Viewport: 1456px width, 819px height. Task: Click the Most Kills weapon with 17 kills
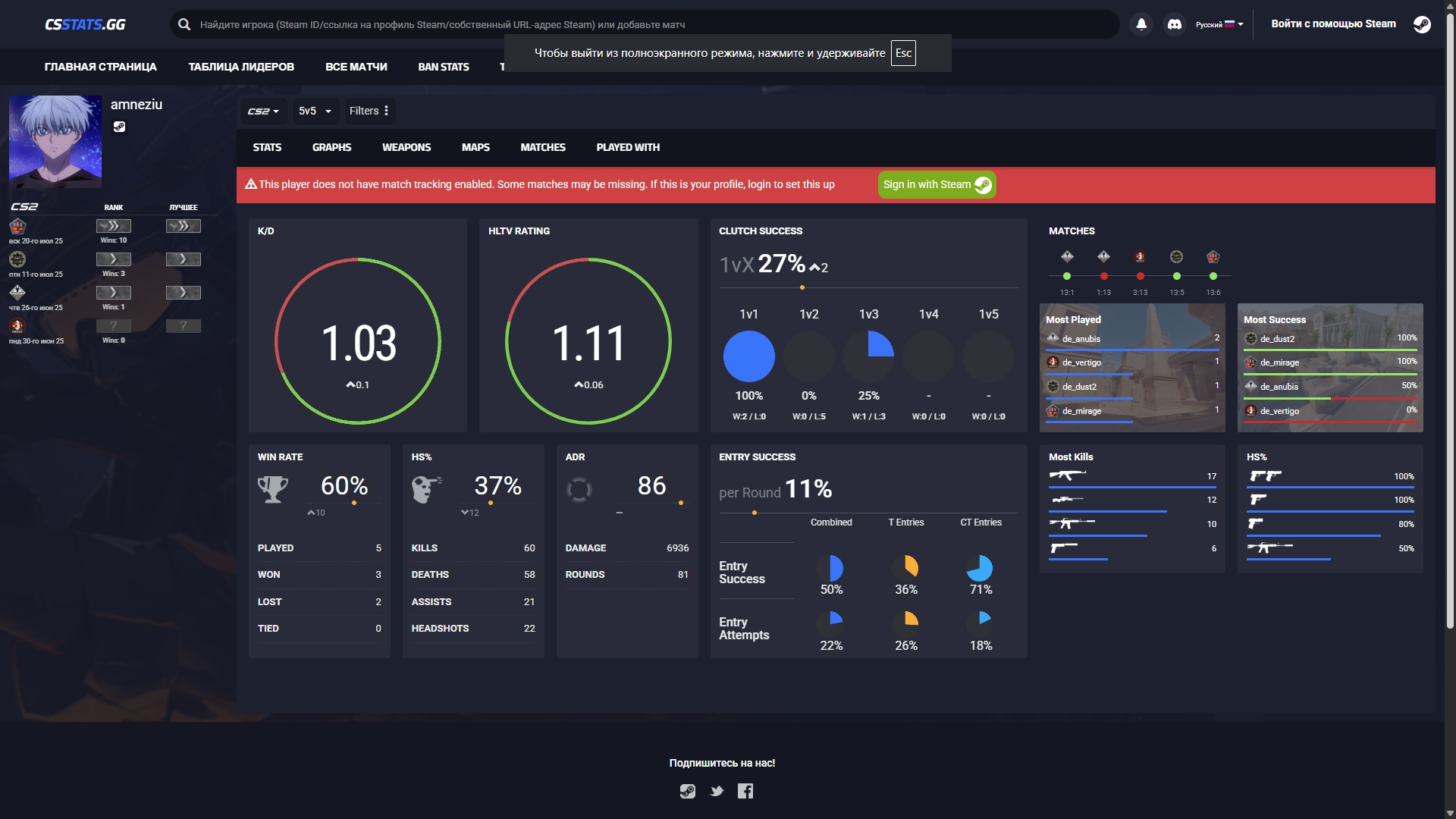(1067, 475)
